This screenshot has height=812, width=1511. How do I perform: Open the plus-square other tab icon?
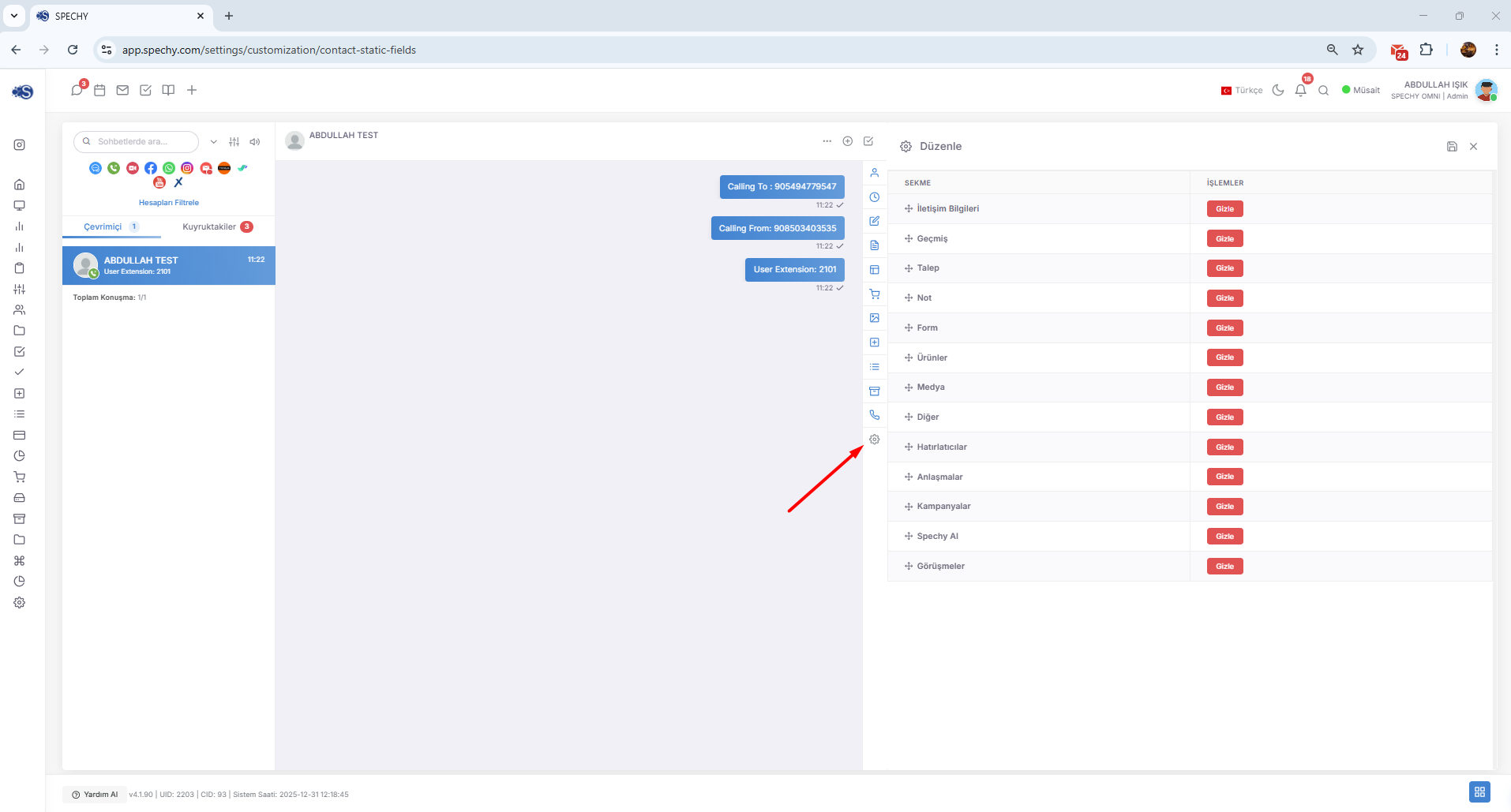(874, 342)
